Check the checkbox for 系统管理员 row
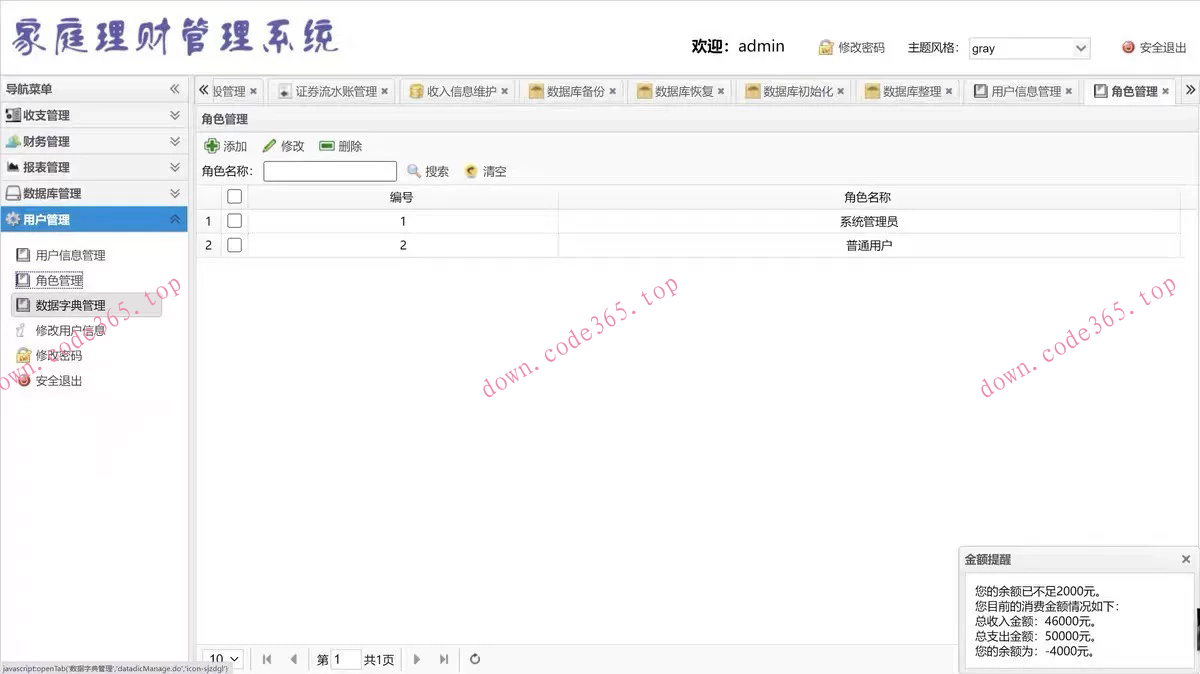Image resolution: width=1200 pixels, height=674 pixels. 233,221
